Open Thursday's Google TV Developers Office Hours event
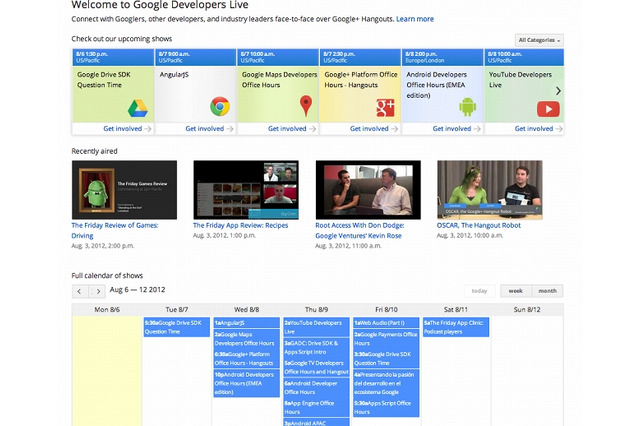Screen dimensions: 640x426 (x=316, y=367)
